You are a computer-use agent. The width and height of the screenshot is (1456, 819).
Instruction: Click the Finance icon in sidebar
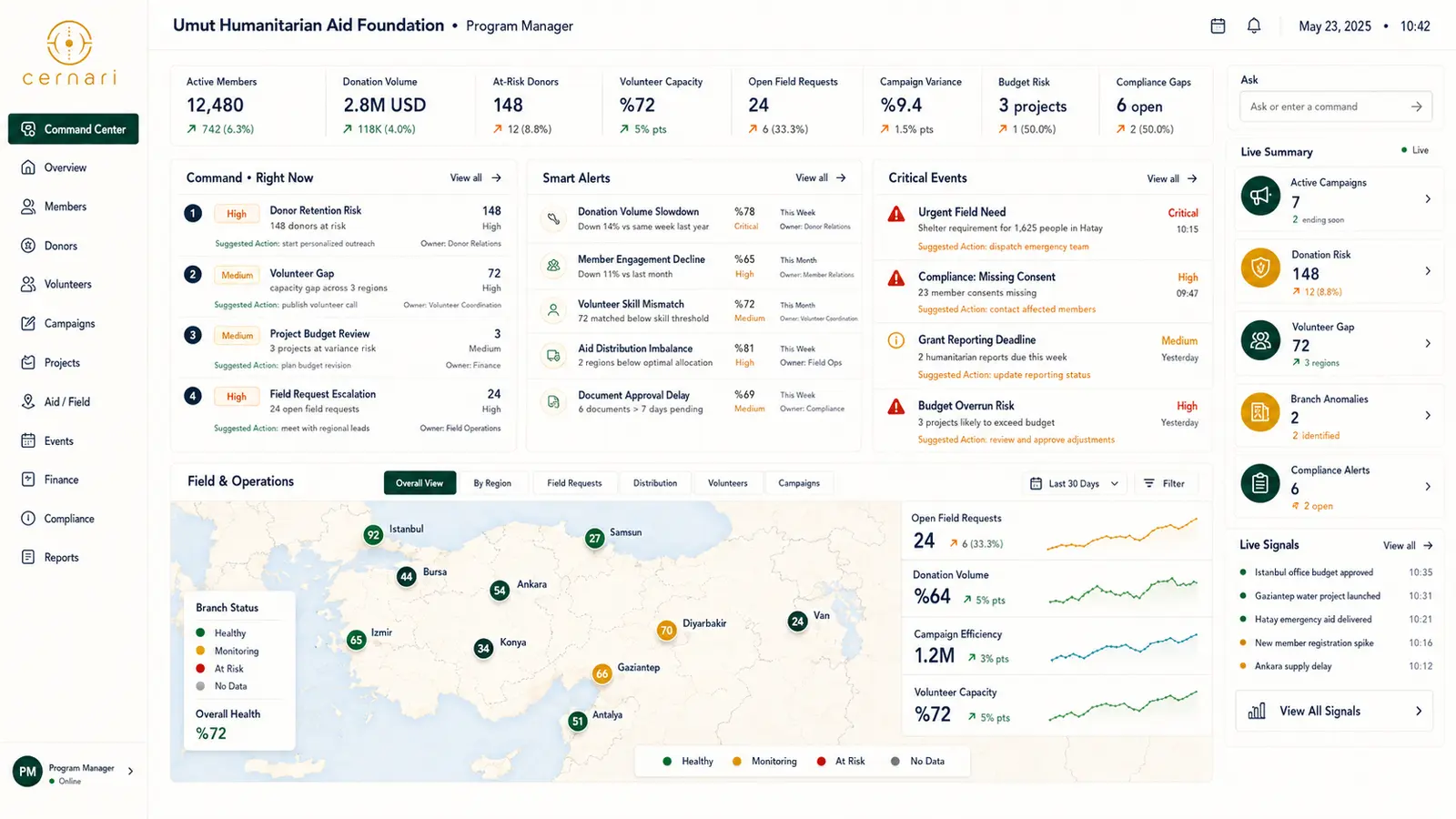pyautogui.click(x=28, y=480)
